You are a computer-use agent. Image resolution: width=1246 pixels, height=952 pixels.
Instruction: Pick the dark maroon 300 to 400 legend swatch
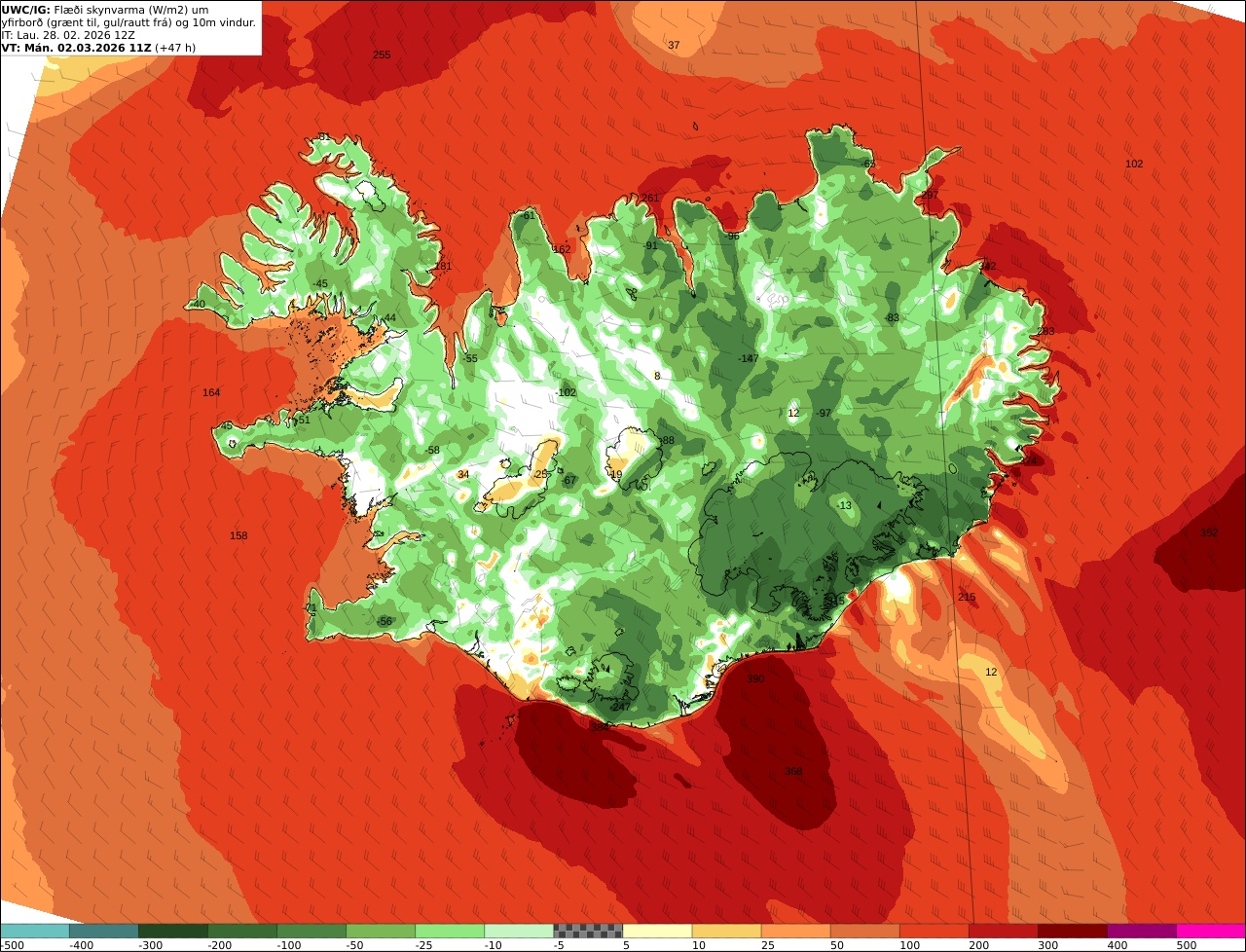point(1073,931)
